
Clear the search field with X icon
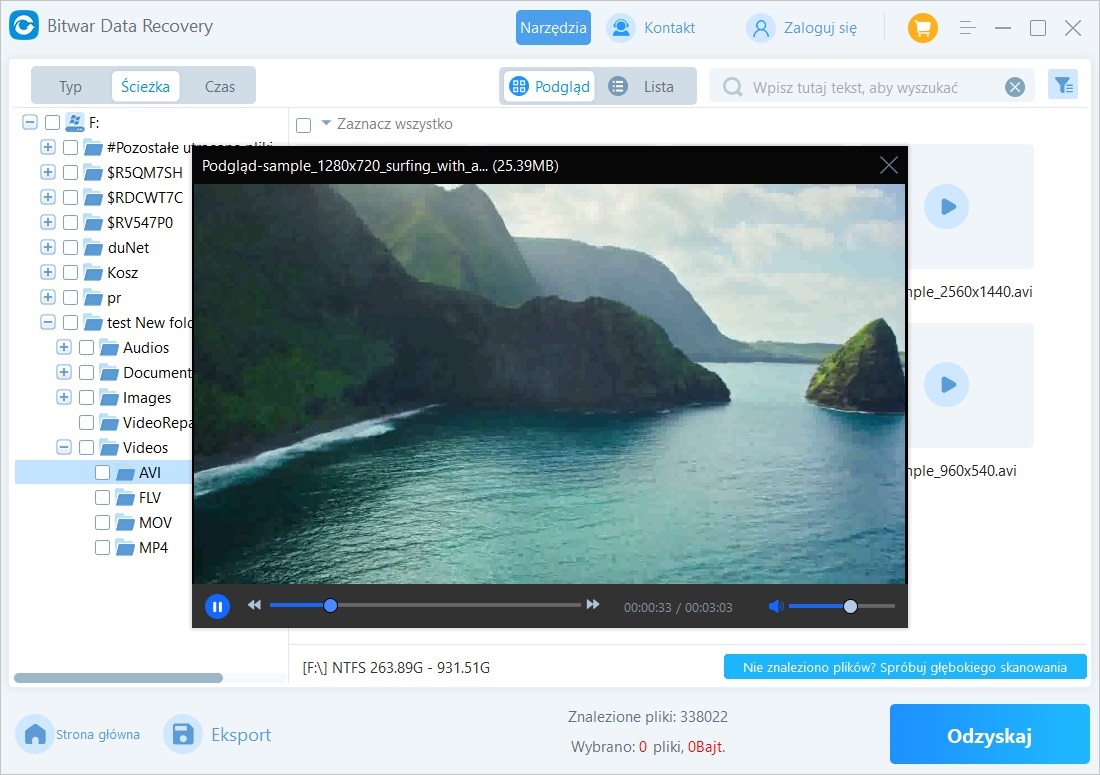click(x=1015, y=87)
